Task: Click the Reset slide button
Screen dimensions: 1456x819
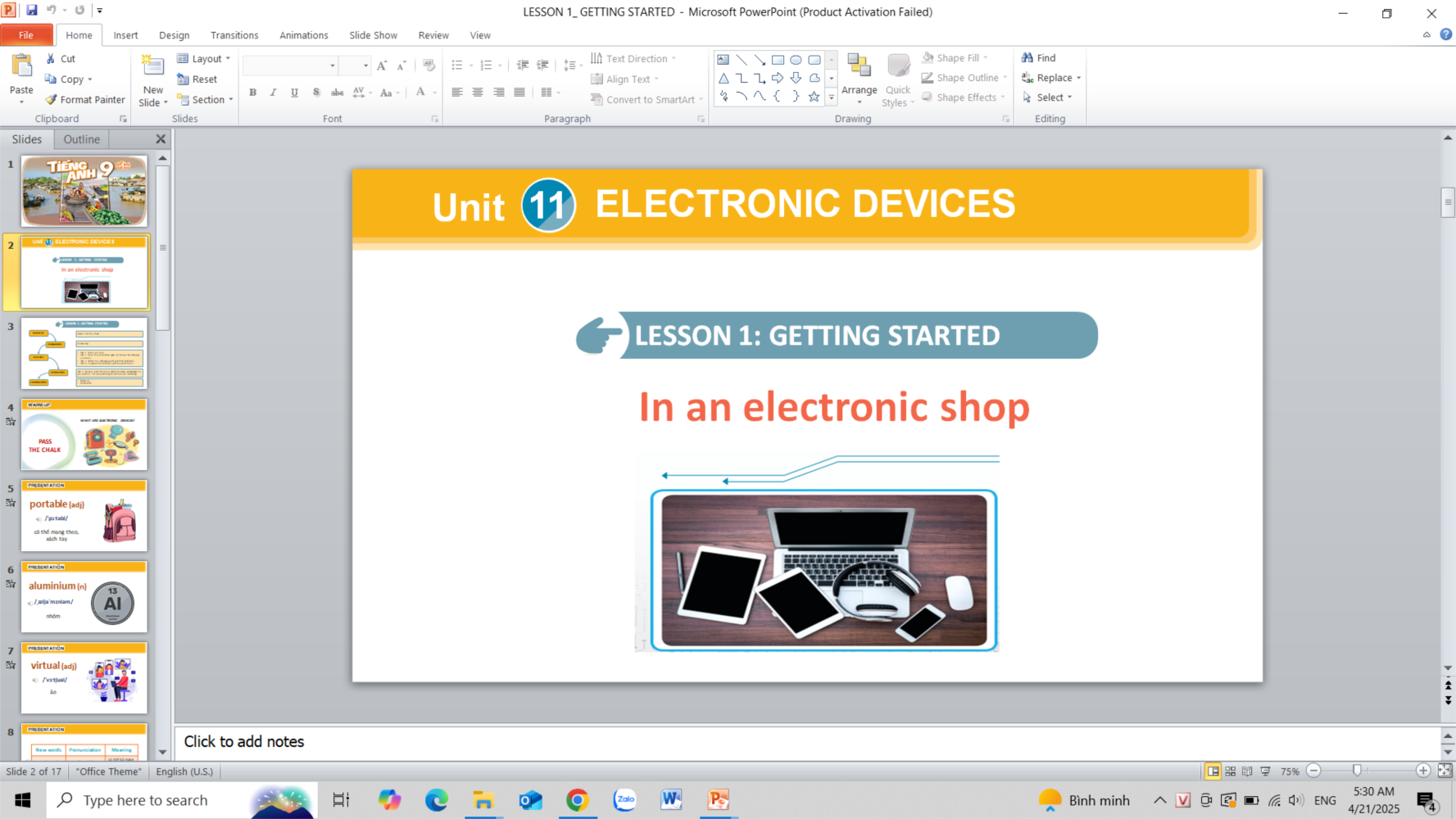Action: (197, 79)
